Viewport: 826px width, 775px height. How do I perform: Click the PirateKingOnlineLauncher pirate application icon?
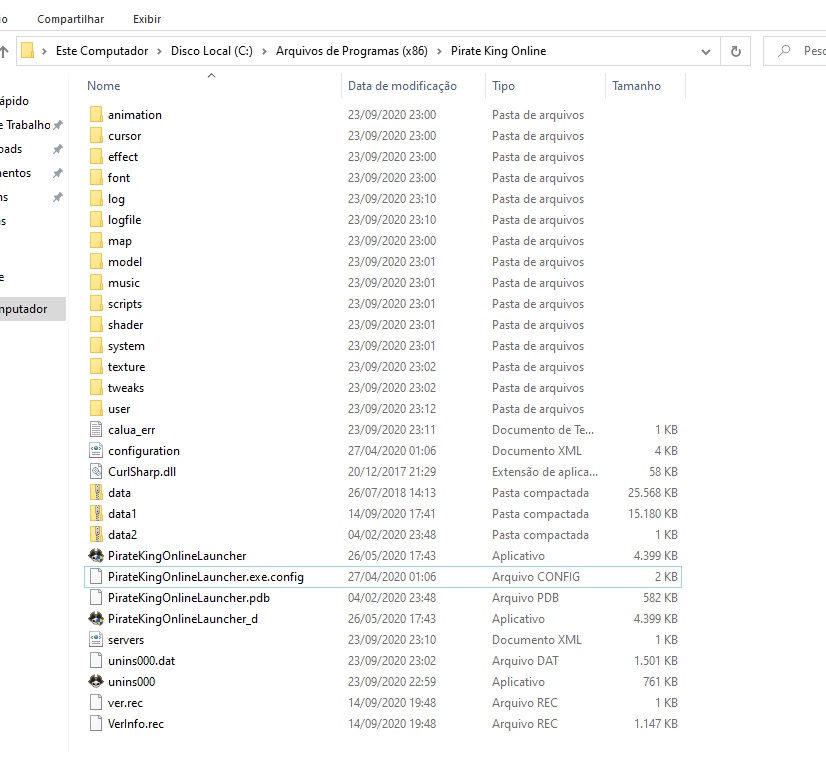(x=96, y=555)
